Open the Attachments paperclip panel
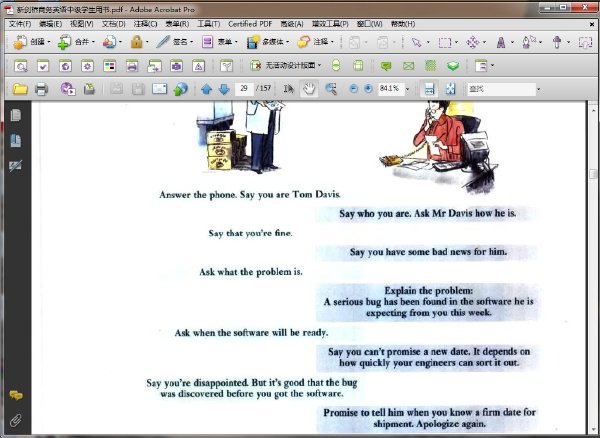 coord(16,420)
